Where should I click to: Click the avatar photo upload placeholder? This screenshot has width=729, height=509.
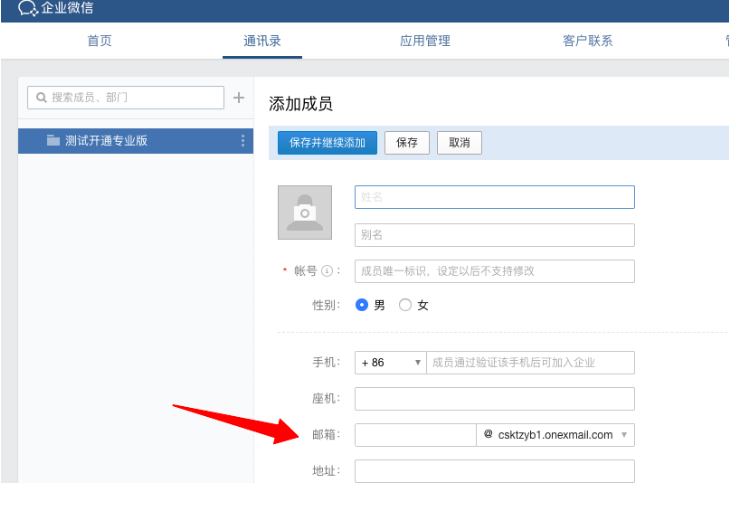(x=304, y=212)
